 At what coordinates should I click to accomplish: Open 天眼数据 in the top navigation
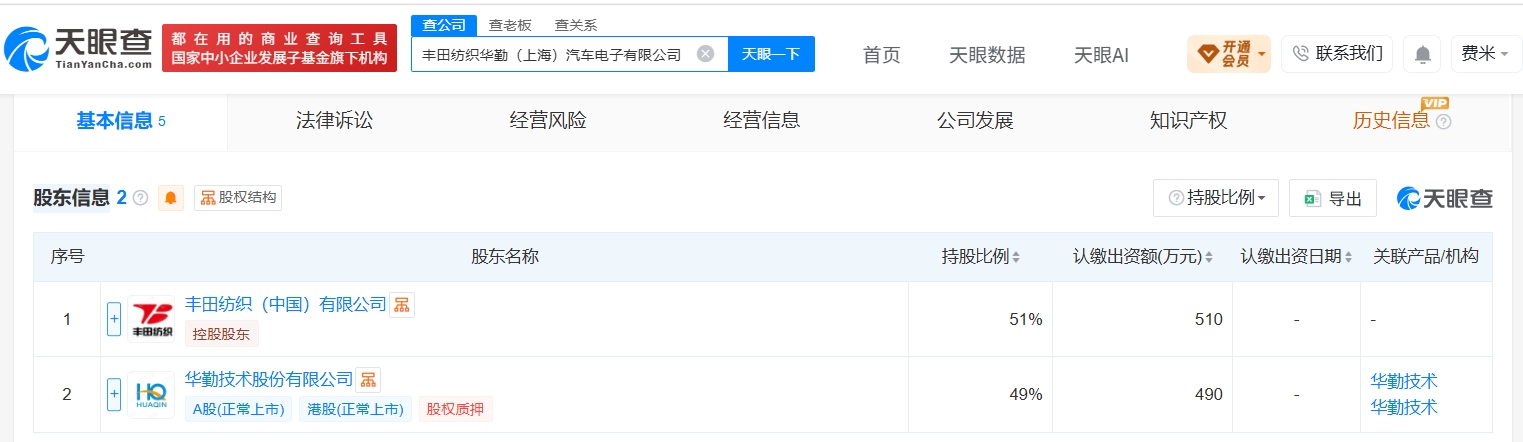pyautogui.click(x=987, y=55)
